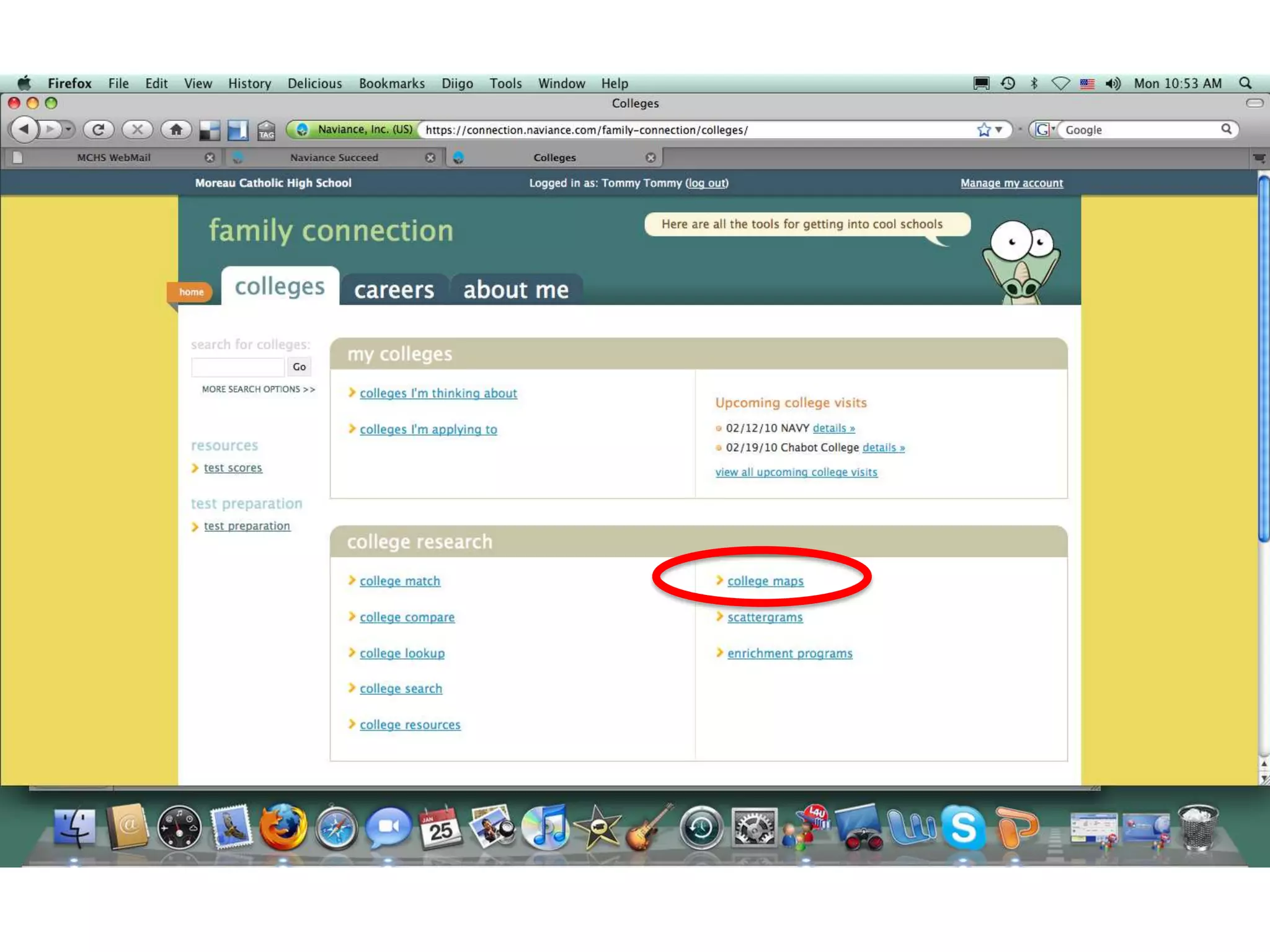
Task: Reload the page with the refresh icon
Action: (98, 130)
